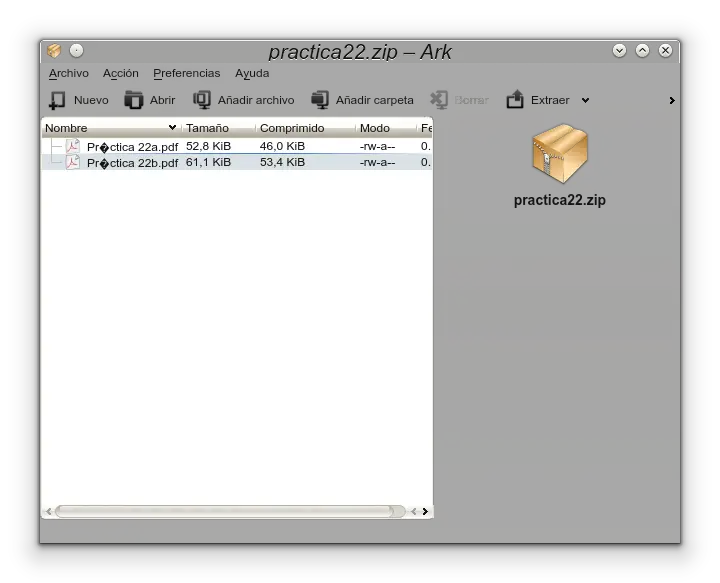This screenshot has height=583, width=720.
Task: Click the 46,0 KiB compressed cell
Action: coord(282,146)
